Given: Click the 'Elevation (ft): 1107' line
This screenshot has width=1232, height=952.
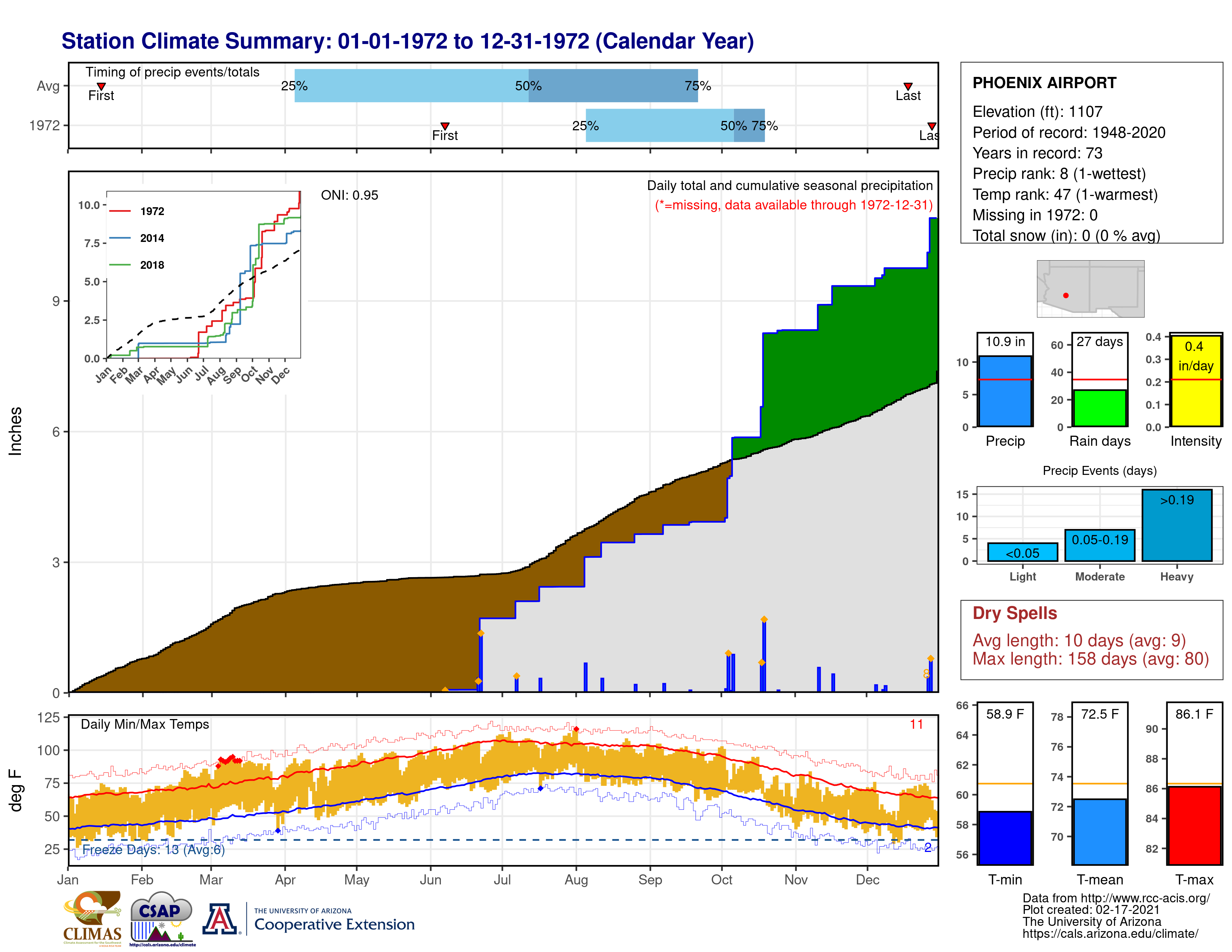Looking at the screenshot, I should click(x=1037, y=112).
